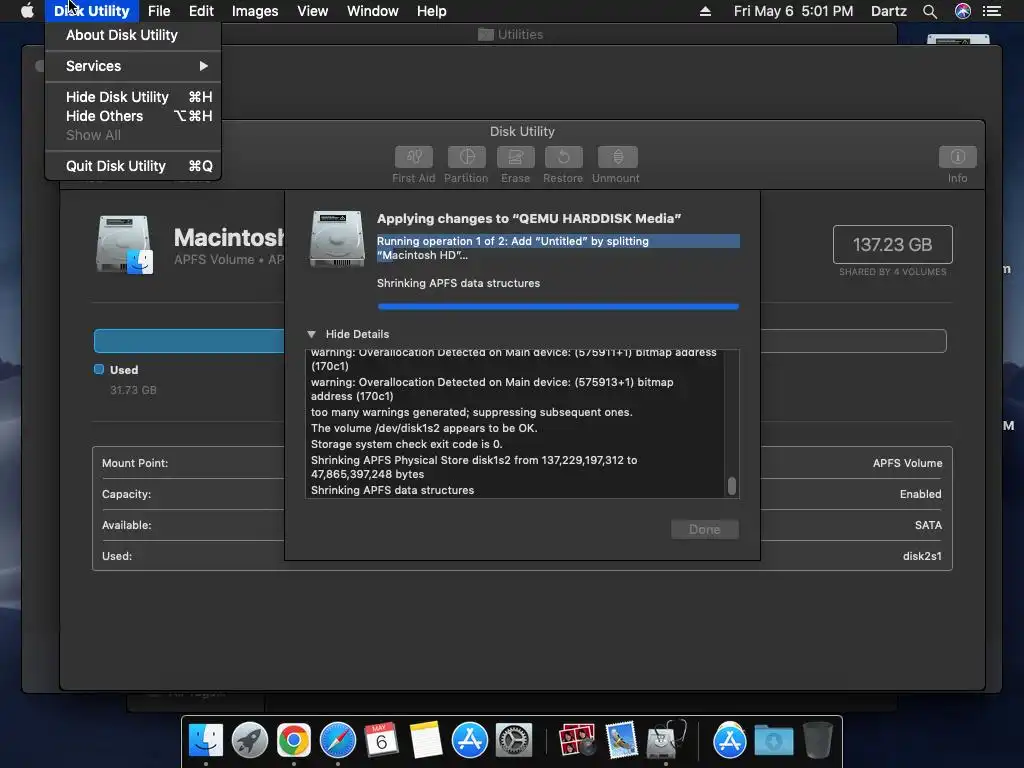Choose Quit Disk Utility menu item
Image resolution: width=1024 pixels, height=768 pixels.
click(133, 166)
